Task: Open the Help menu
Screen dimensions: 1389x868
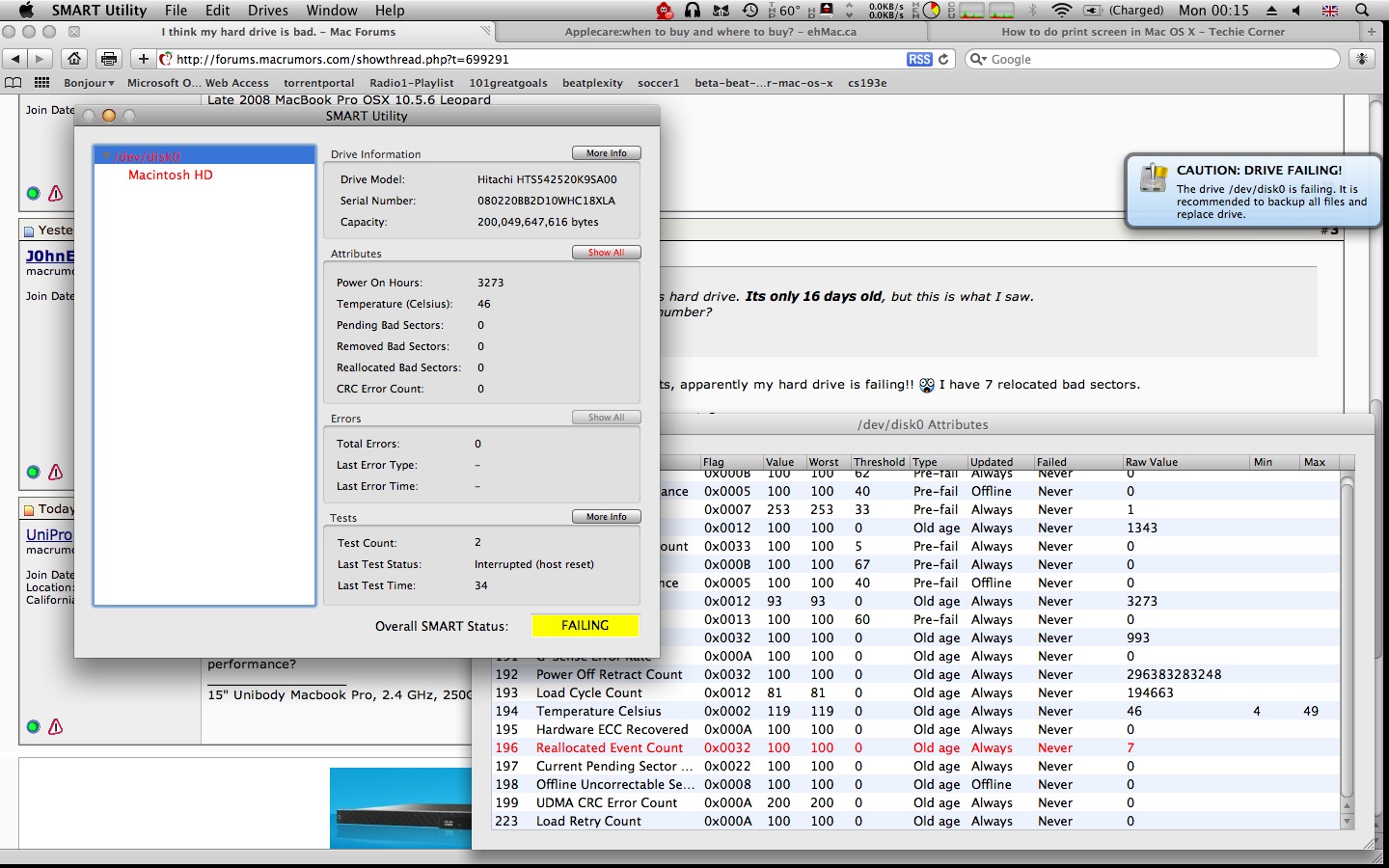Action: point(390,10)
